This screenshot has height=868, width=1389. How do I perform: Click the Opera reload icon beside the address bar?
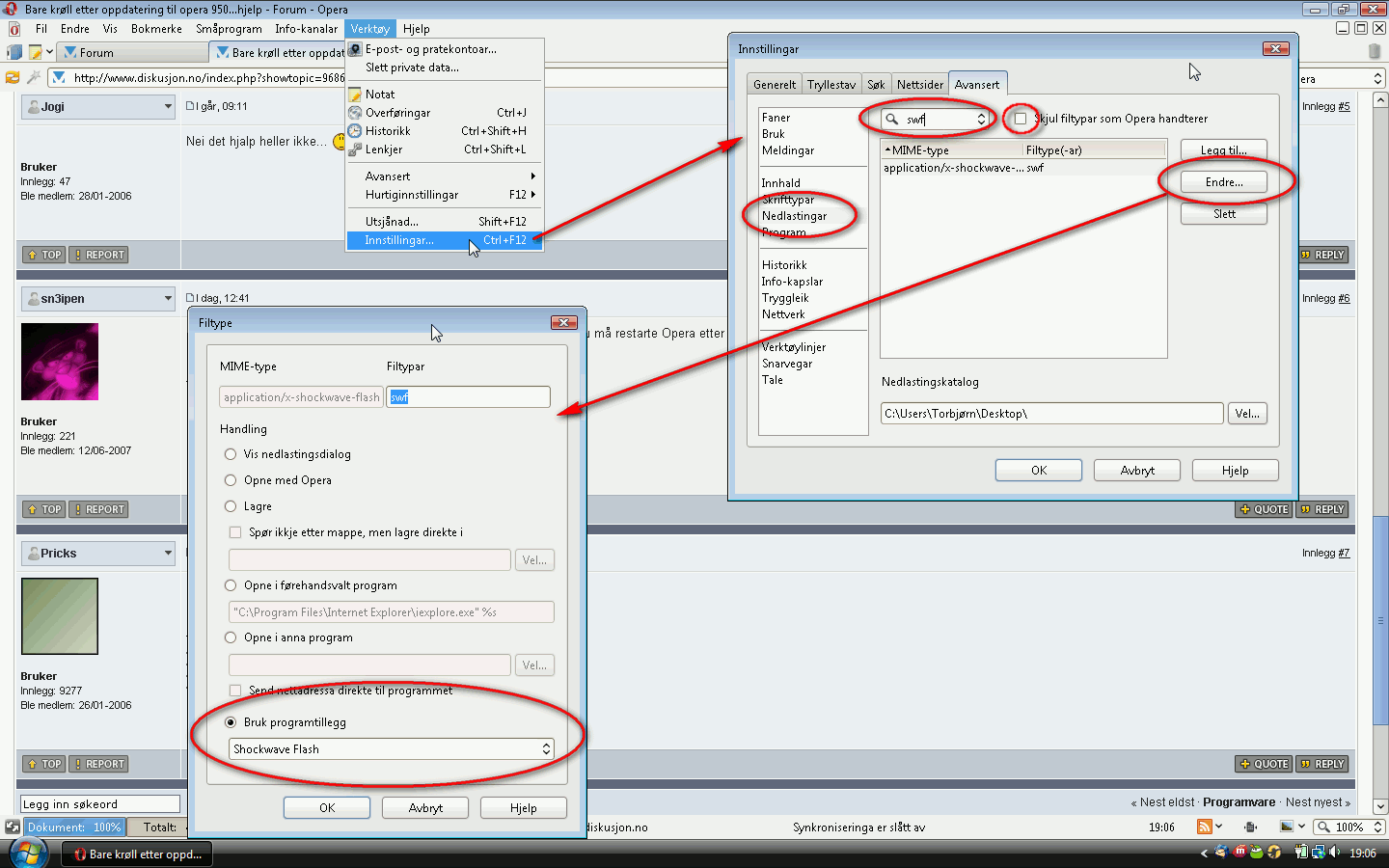pyautogui.click(x=13, y=77)
